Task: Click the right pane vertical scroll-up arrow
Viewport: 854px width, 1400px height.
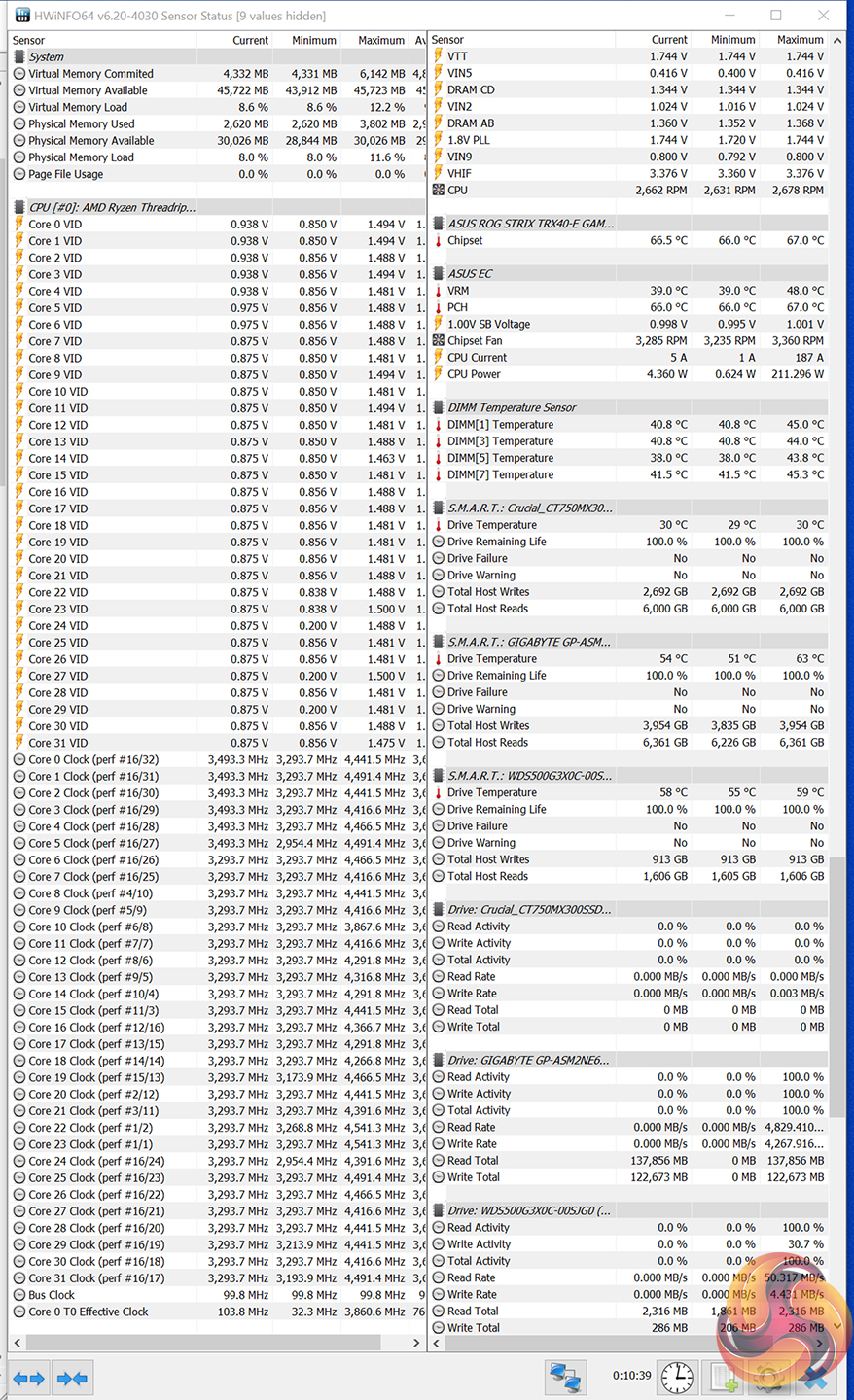Action: (x=837, y=41)
